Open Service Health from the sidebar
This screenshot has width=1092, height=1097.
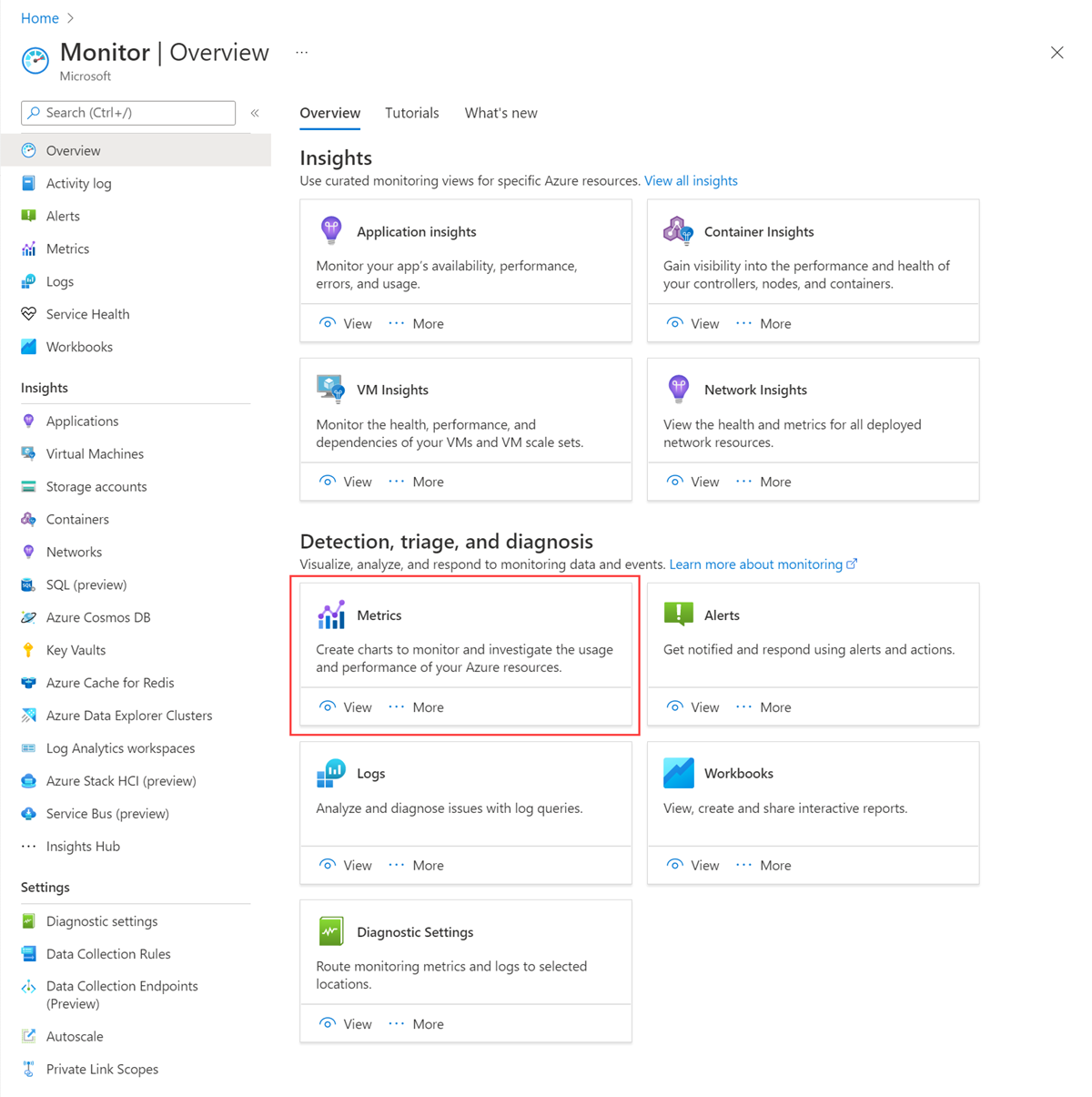click(x=86, y=314)
